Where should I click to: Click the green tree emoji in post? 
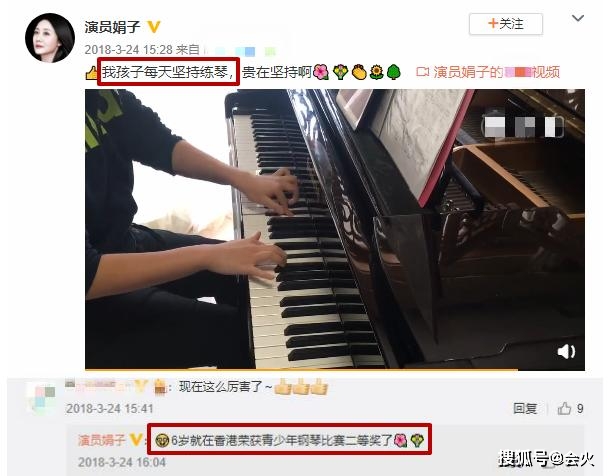[x=393, y=72]
